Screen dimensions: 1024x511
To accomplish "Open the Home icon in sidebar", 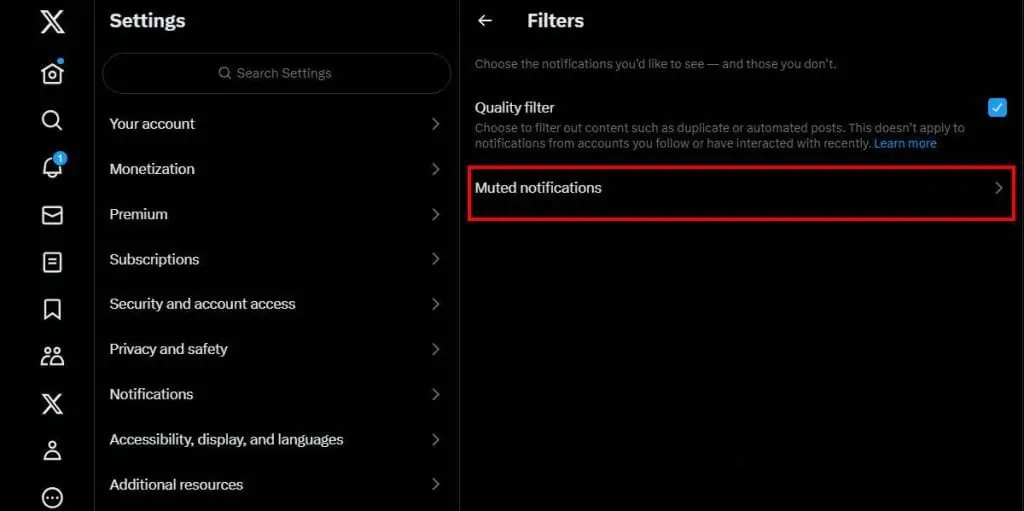I will click(52, 73).
